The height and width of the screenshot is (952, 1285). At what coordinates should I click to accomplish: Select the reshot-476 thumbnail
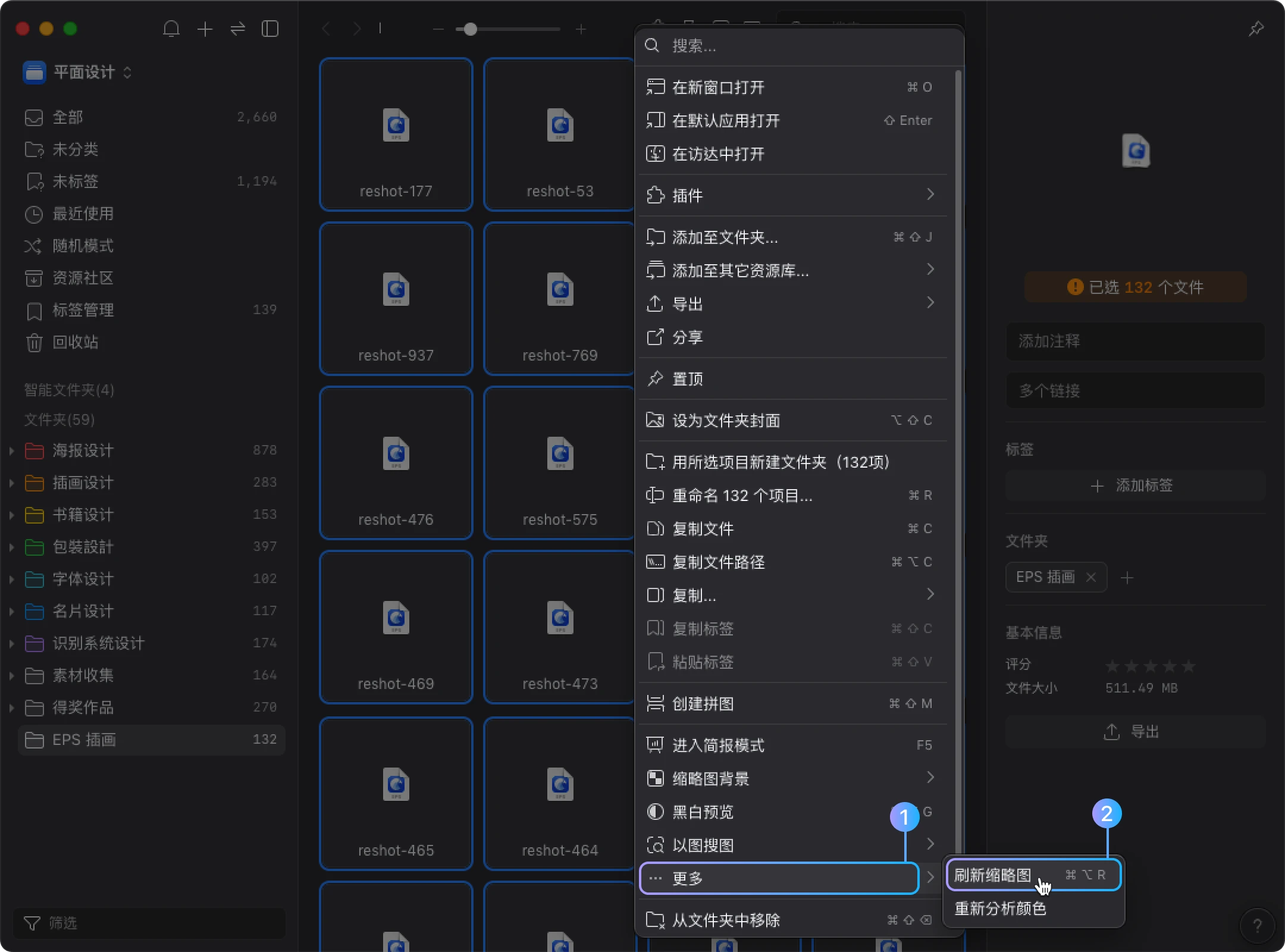pyautogui.click(x=396, y=463)
